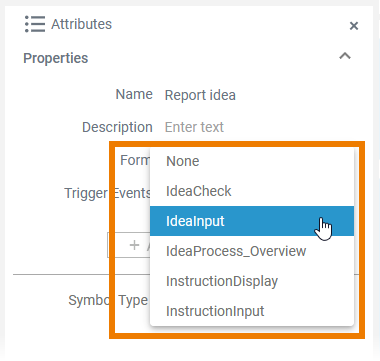Click the plus add button icon
Screen dimensions: 380x361
134,245
